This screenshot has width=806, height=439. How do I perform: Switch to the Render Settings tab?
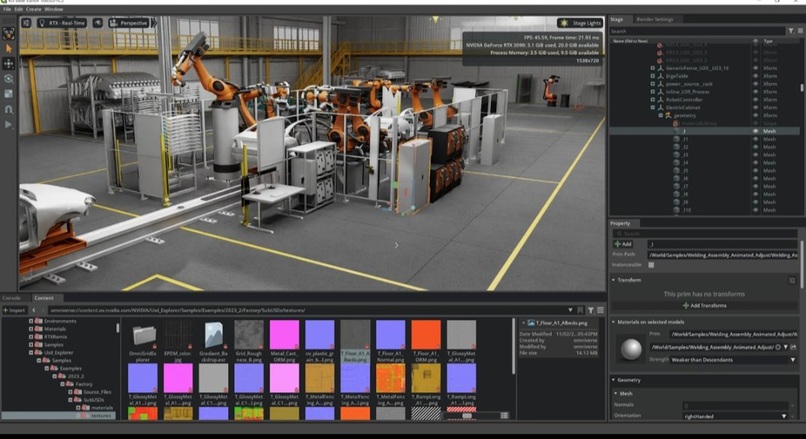click(654, 20)
